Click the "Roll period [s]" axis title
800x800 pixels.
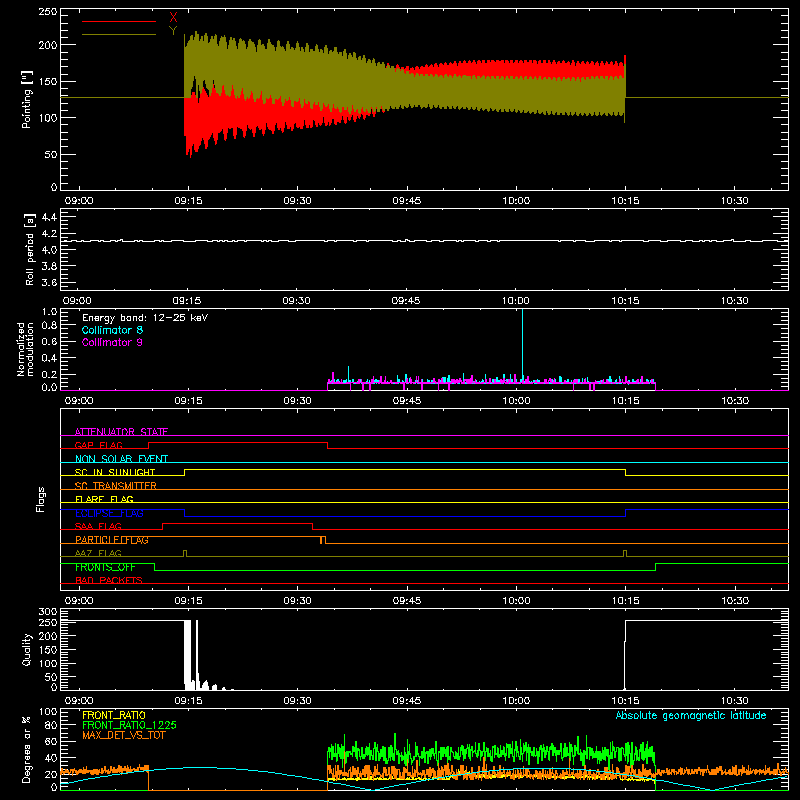(29, 249)
